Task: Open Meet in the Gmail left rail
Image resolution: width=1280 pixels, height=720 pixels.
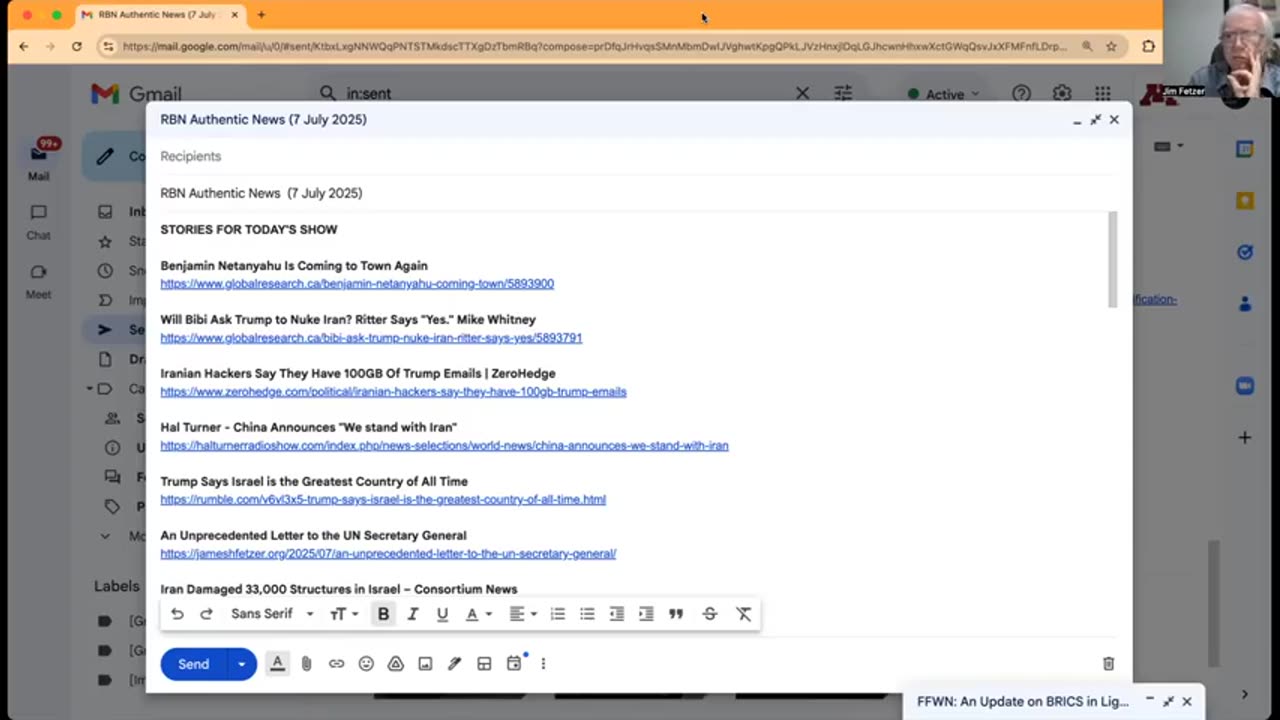Action: [38, 281]
